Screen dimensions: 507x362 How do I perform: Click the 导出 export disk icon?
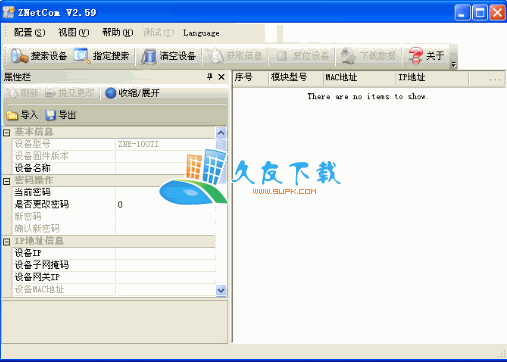click(50, 115)
